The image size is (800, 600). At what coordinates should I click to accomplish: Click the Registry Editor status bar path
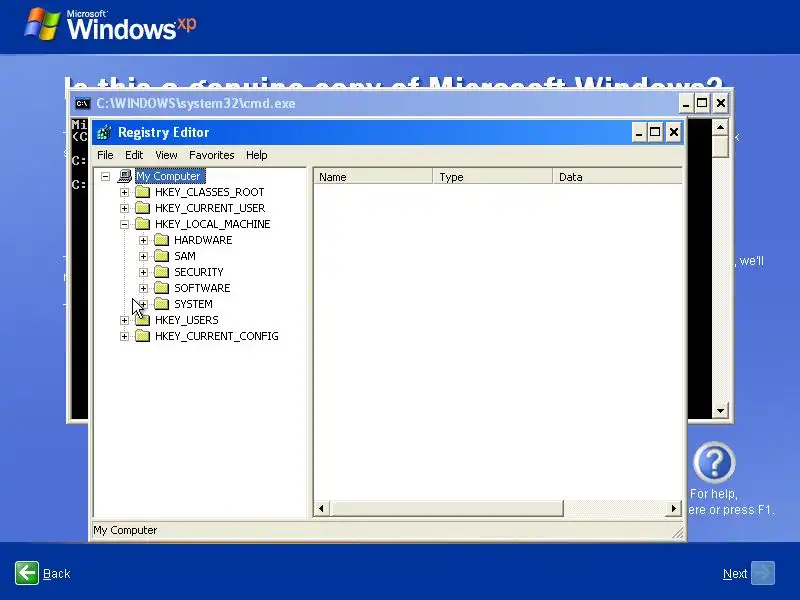(x=125, y=530)
